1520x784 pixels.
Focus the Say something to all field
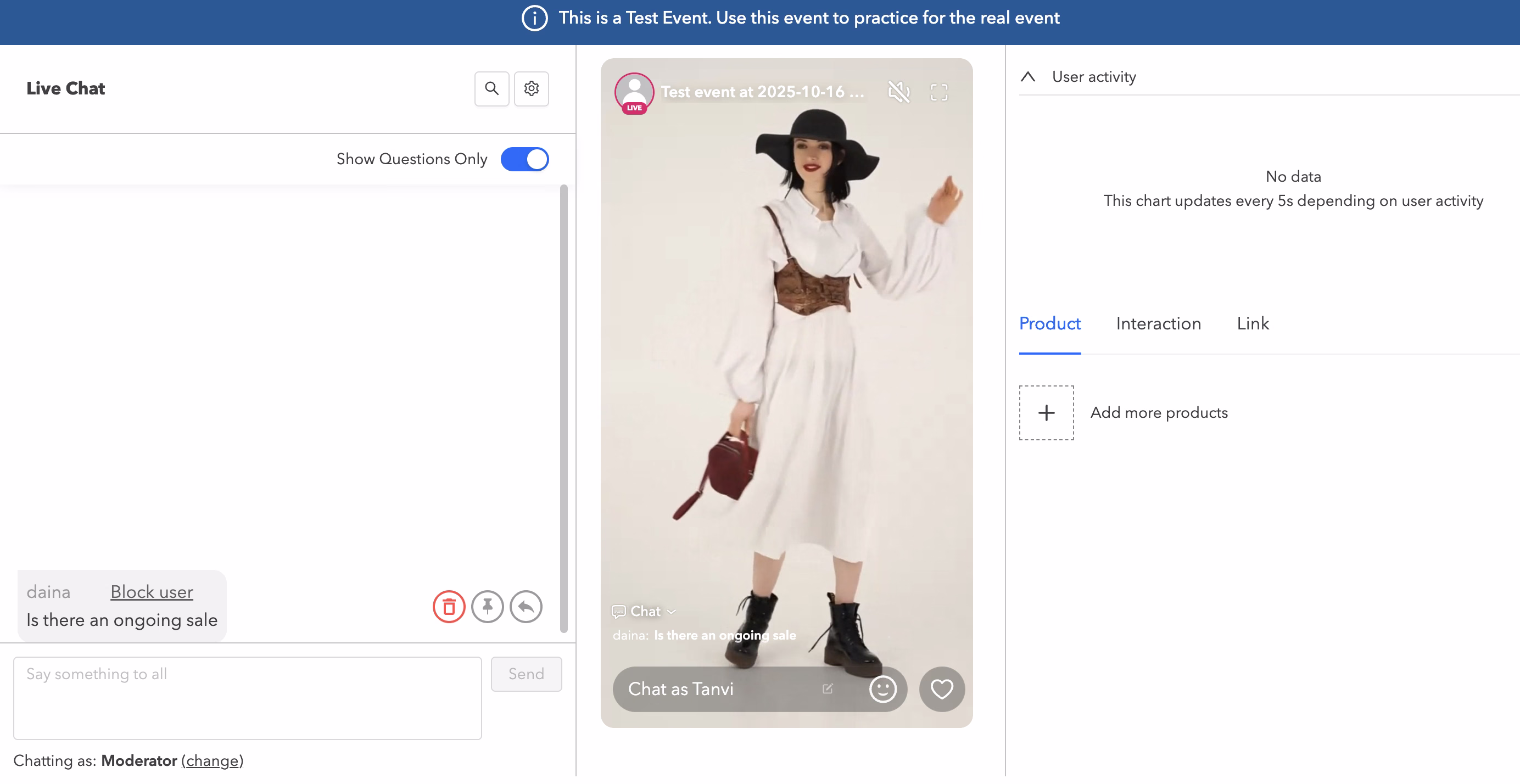tap(247, 698)
